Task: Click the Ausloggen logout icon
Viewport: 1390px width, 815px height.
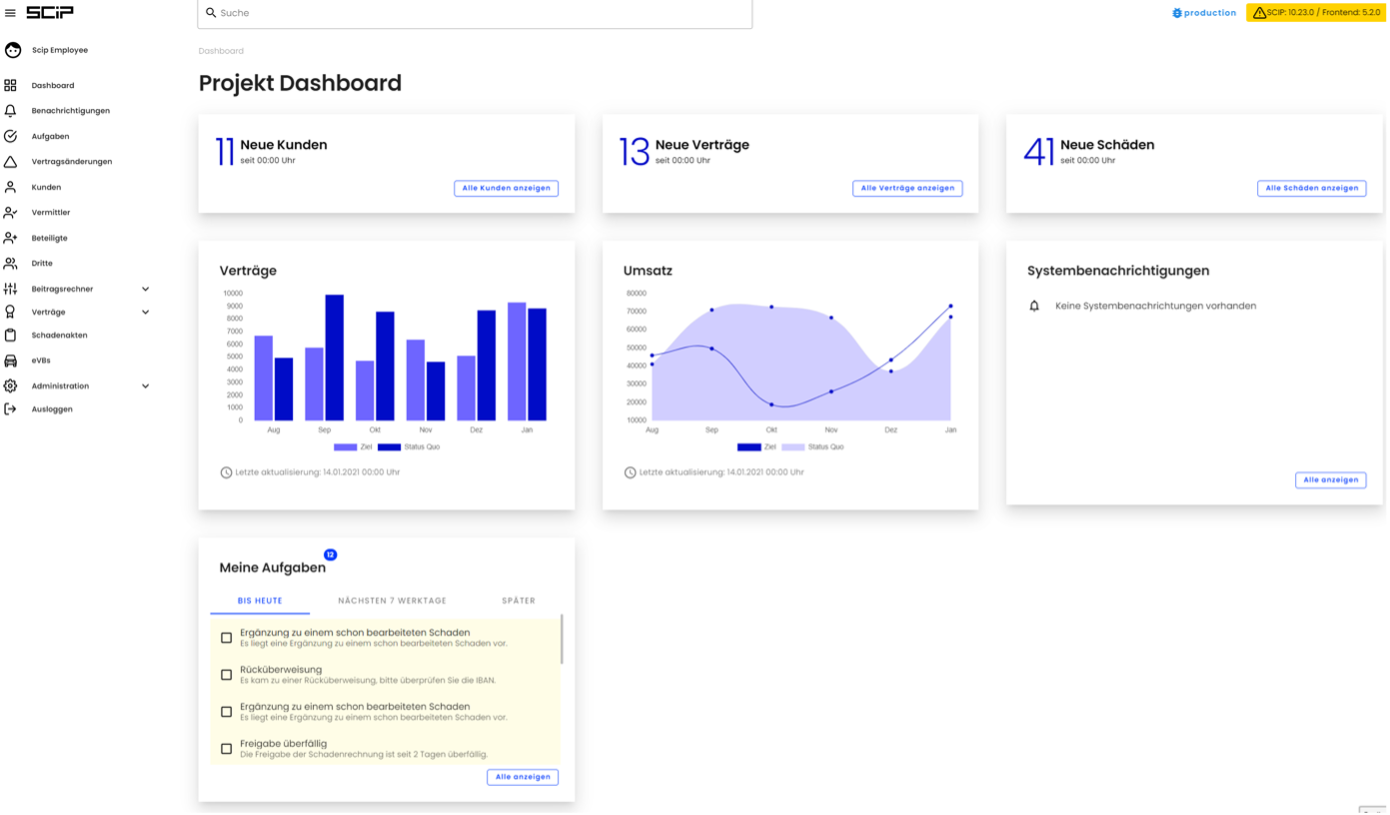Action: (11, 409)
